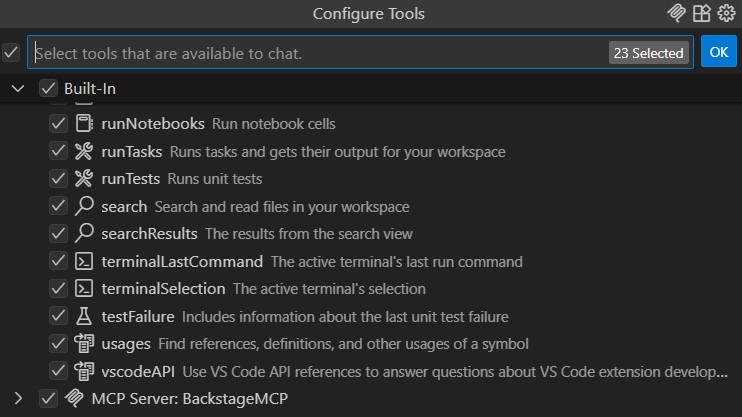This screenshot has width=742, height=417.
Task: Expand the MCP Server: BackstageMCP group
Action: pyautogui.click(x=18, y=399)
